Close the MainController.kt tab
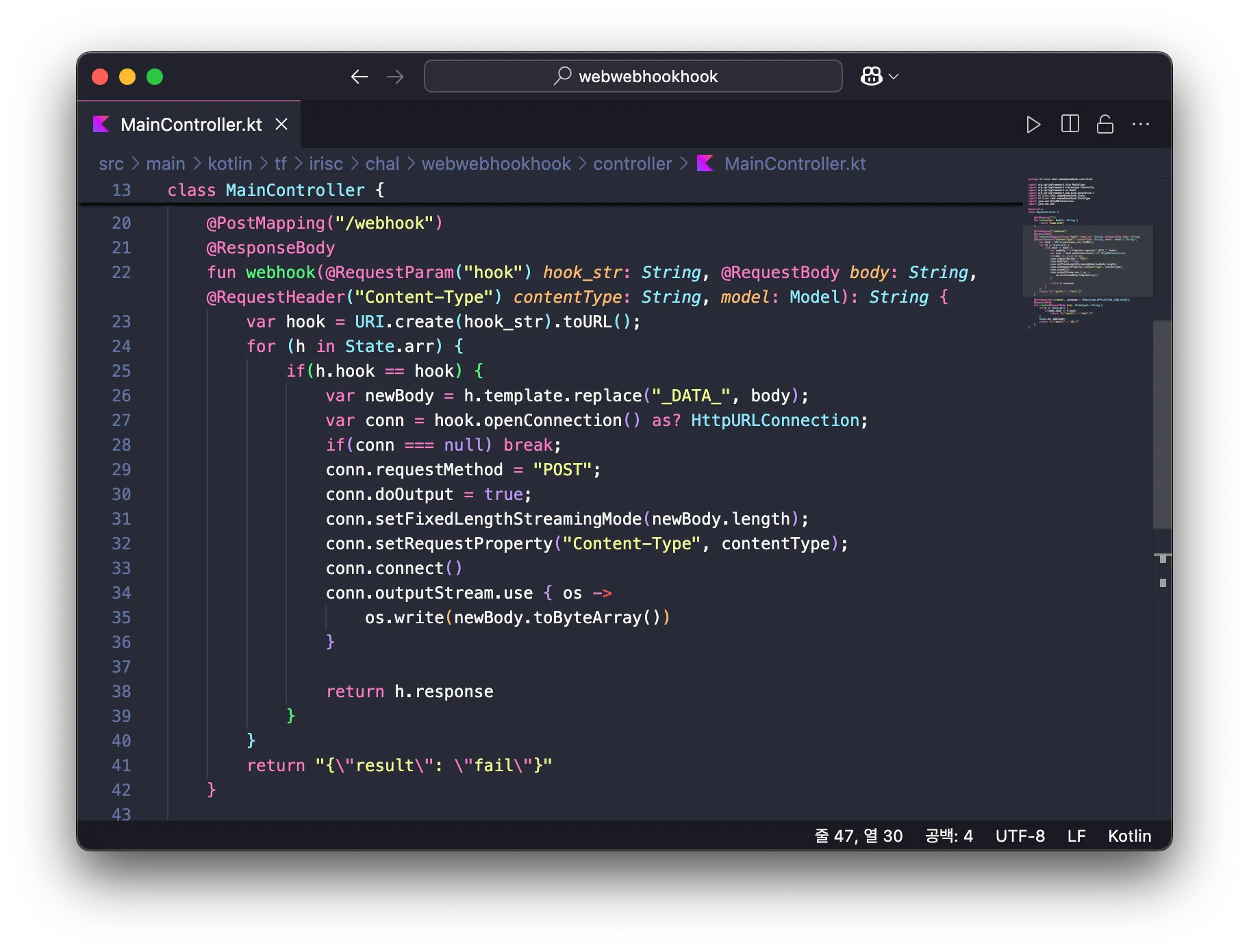Screen dimensions: 1249x952 (281, 125)
